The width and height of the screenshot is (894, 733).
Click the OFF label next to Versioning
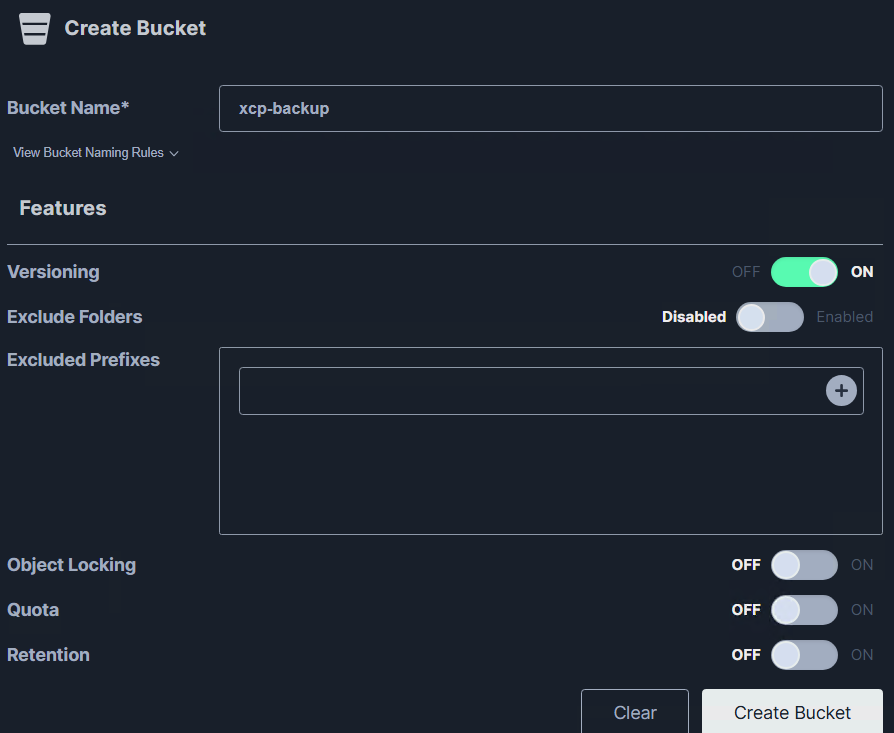pyautogui.click(x=745, y=272)
